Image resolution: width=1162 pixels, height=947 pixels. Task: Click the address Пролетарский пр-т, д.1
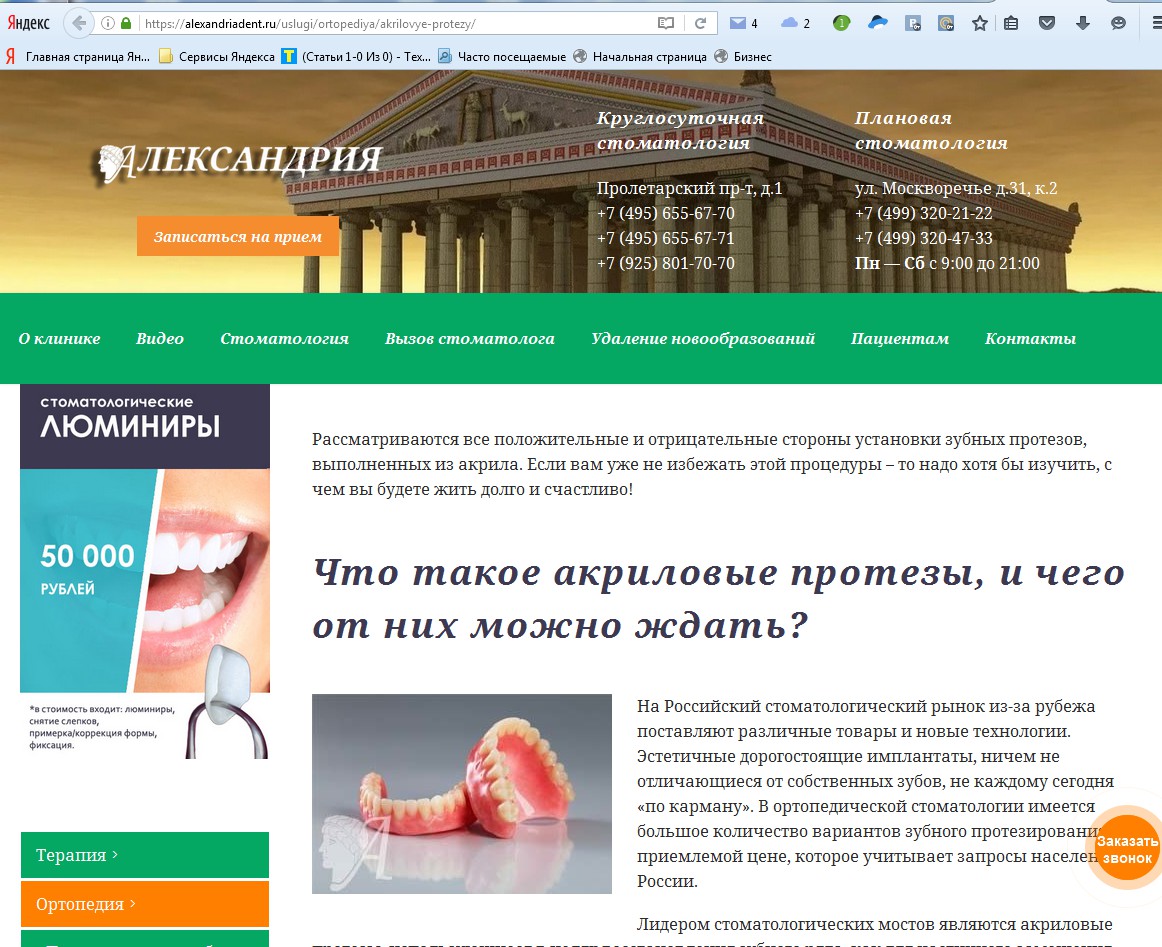click(689, 188)
